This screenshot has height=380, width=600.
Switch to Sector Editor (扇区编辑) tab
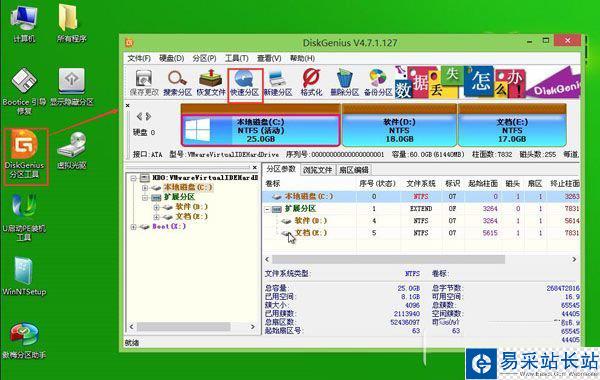coord(353,170)
